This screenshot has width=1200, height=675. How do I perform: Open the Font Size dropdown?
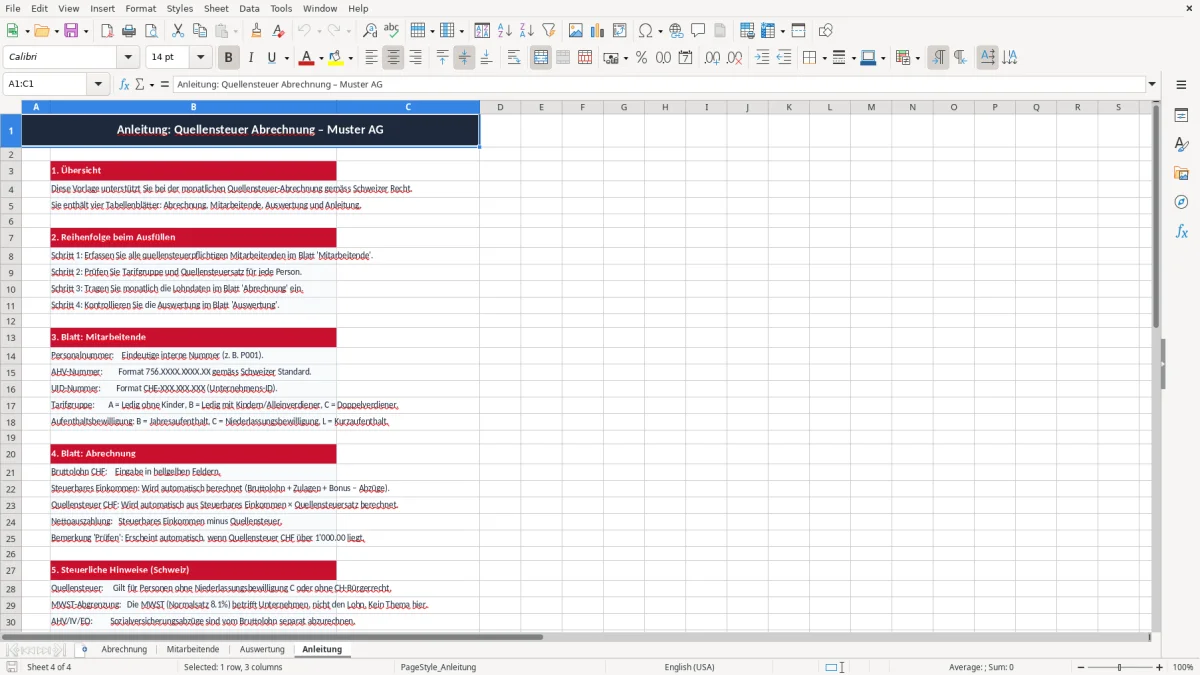(x=201, y=58)
